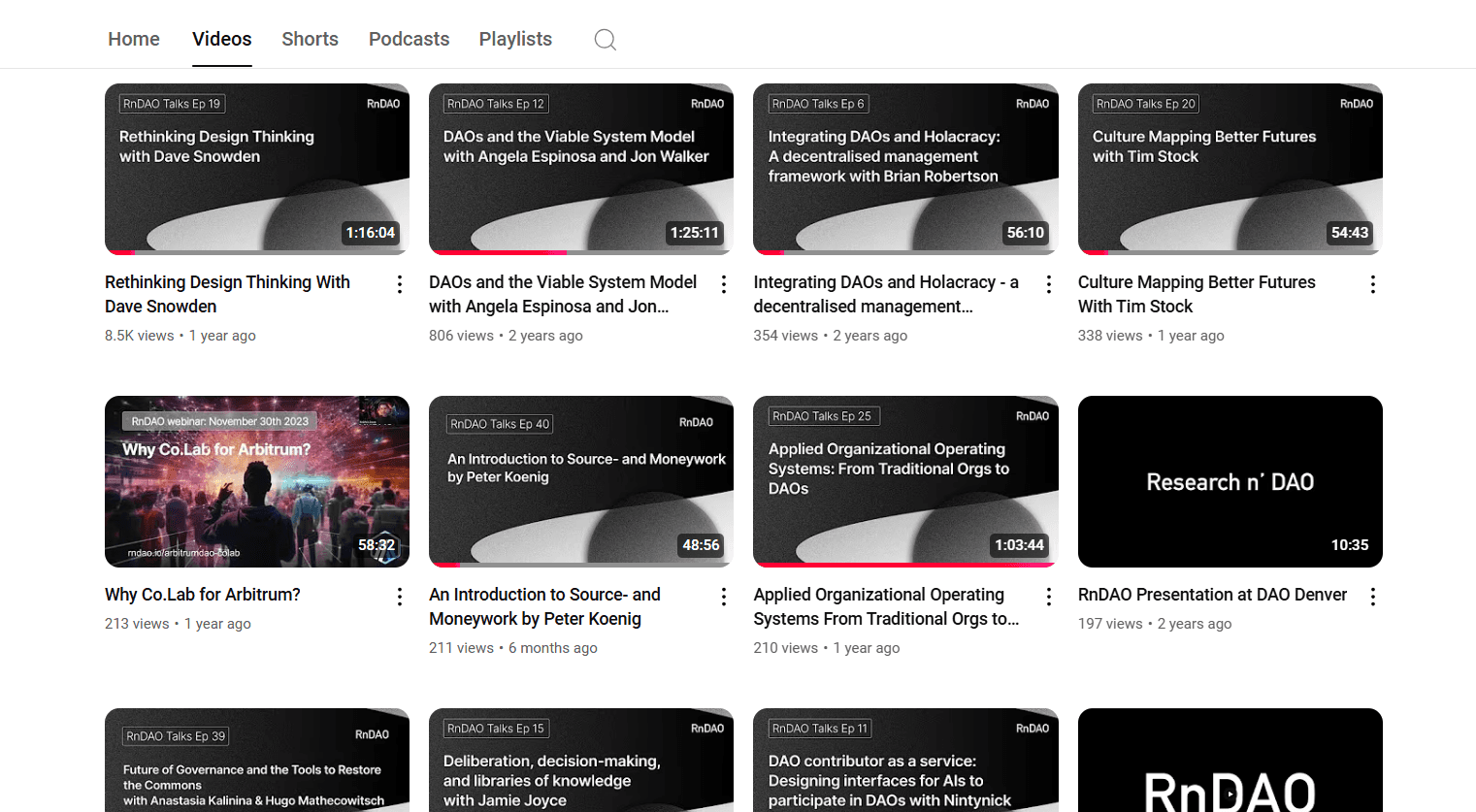This screenshot has height=812, width=1476.
Task: Open options menu for RnDAO Presentation at DAO Denver
Action: click(1372, 597)
